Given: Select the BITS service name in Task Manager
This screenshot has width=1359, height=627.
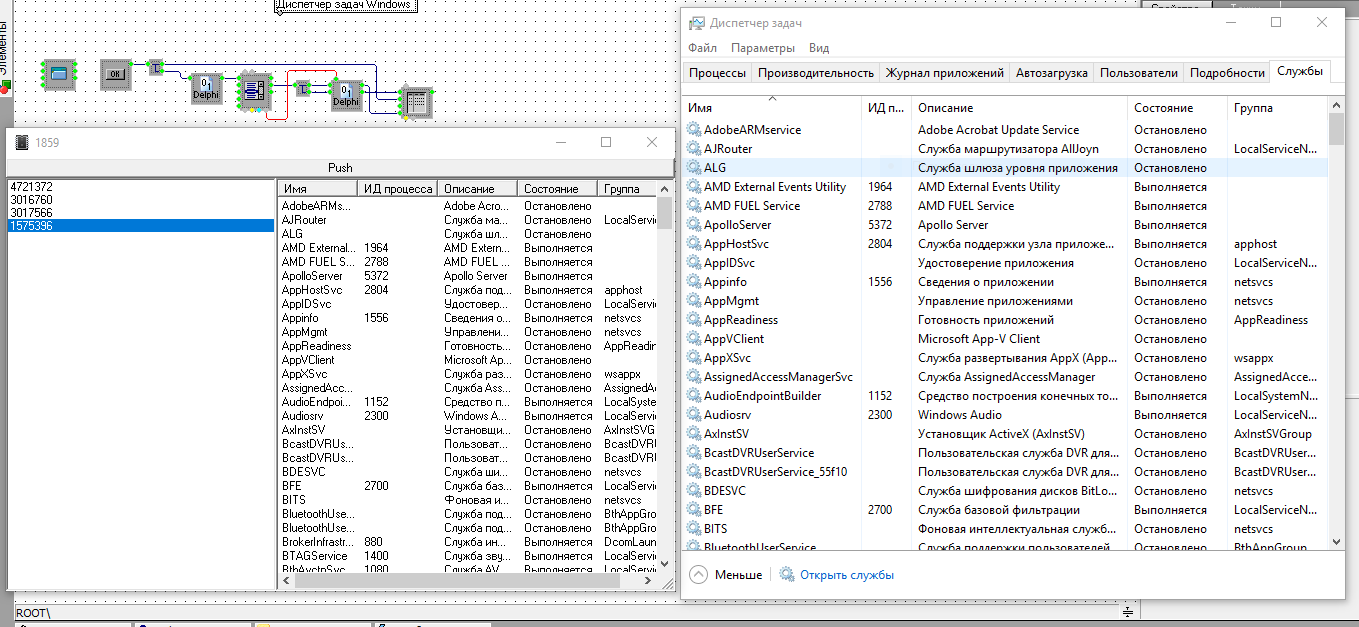Looking at the screenshot, I should pos(716,529).
